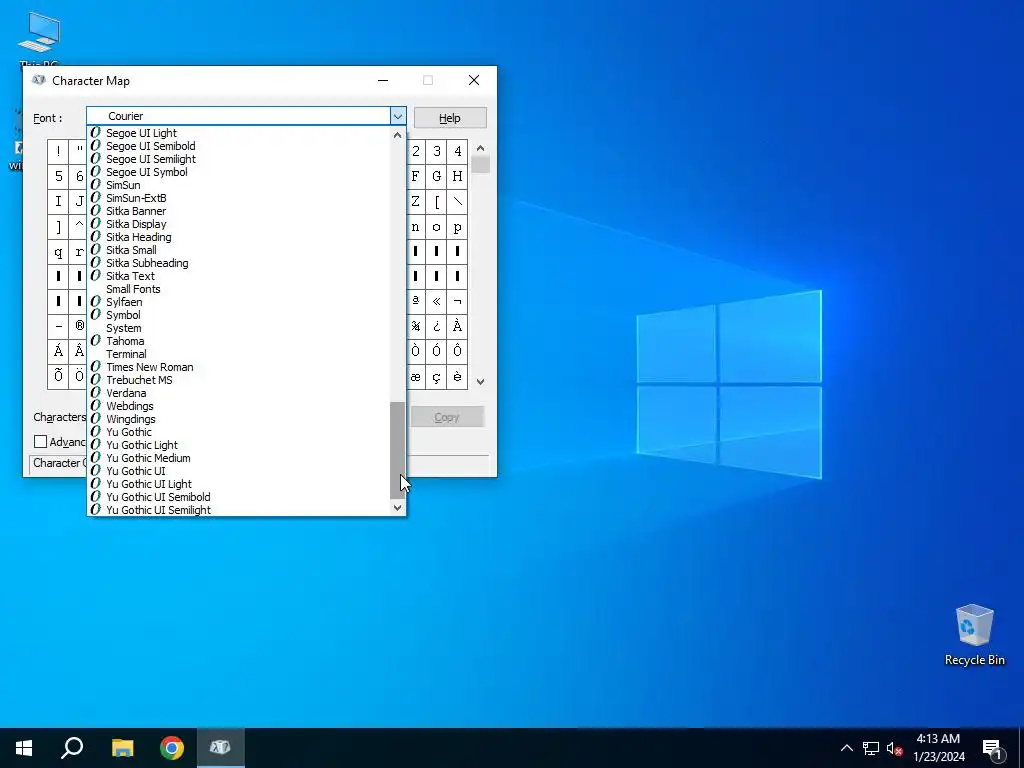Click character grid scroll up arrow

(x=481, y=148)
